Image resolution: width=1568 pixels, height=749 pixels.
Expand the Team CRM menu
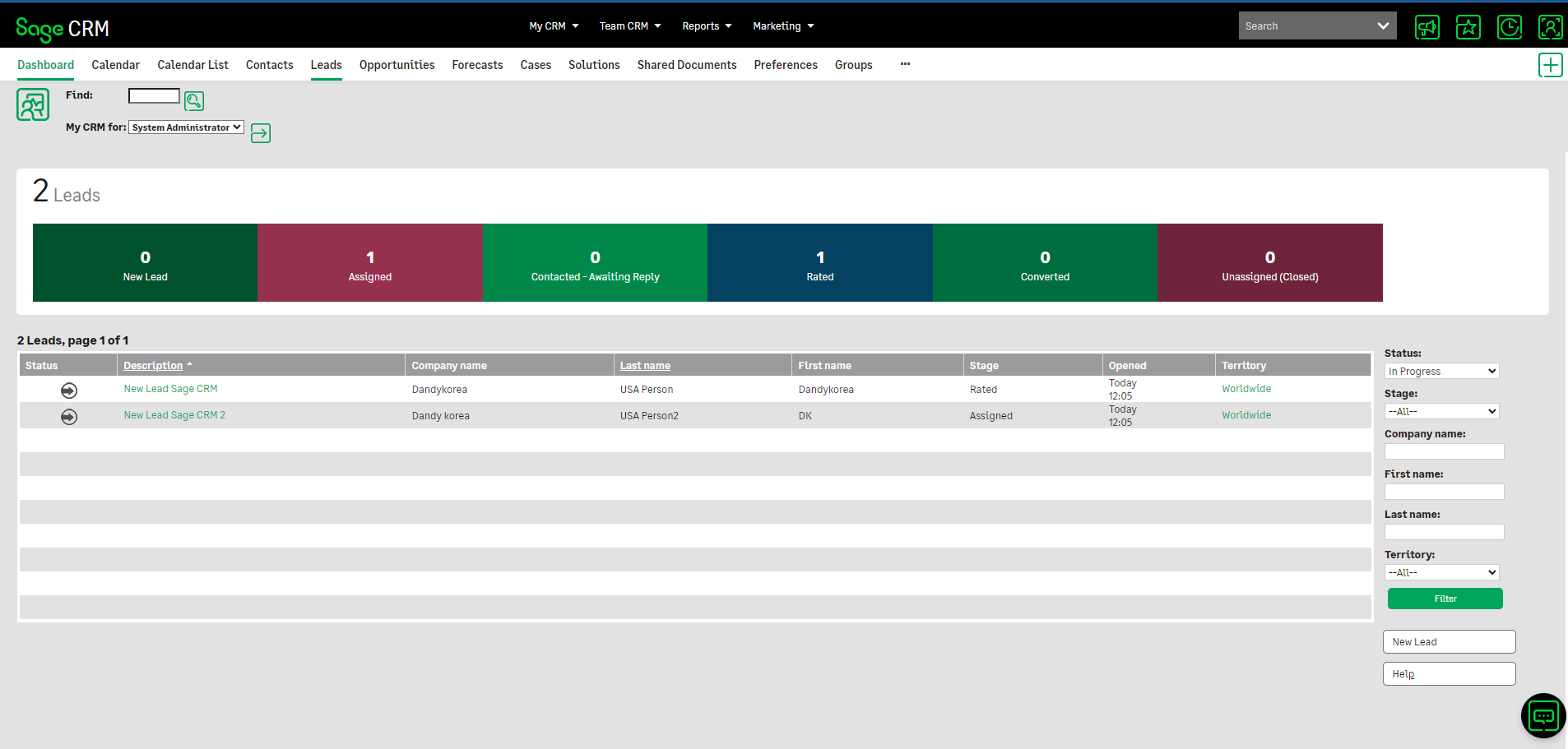[x=630, y=26]
